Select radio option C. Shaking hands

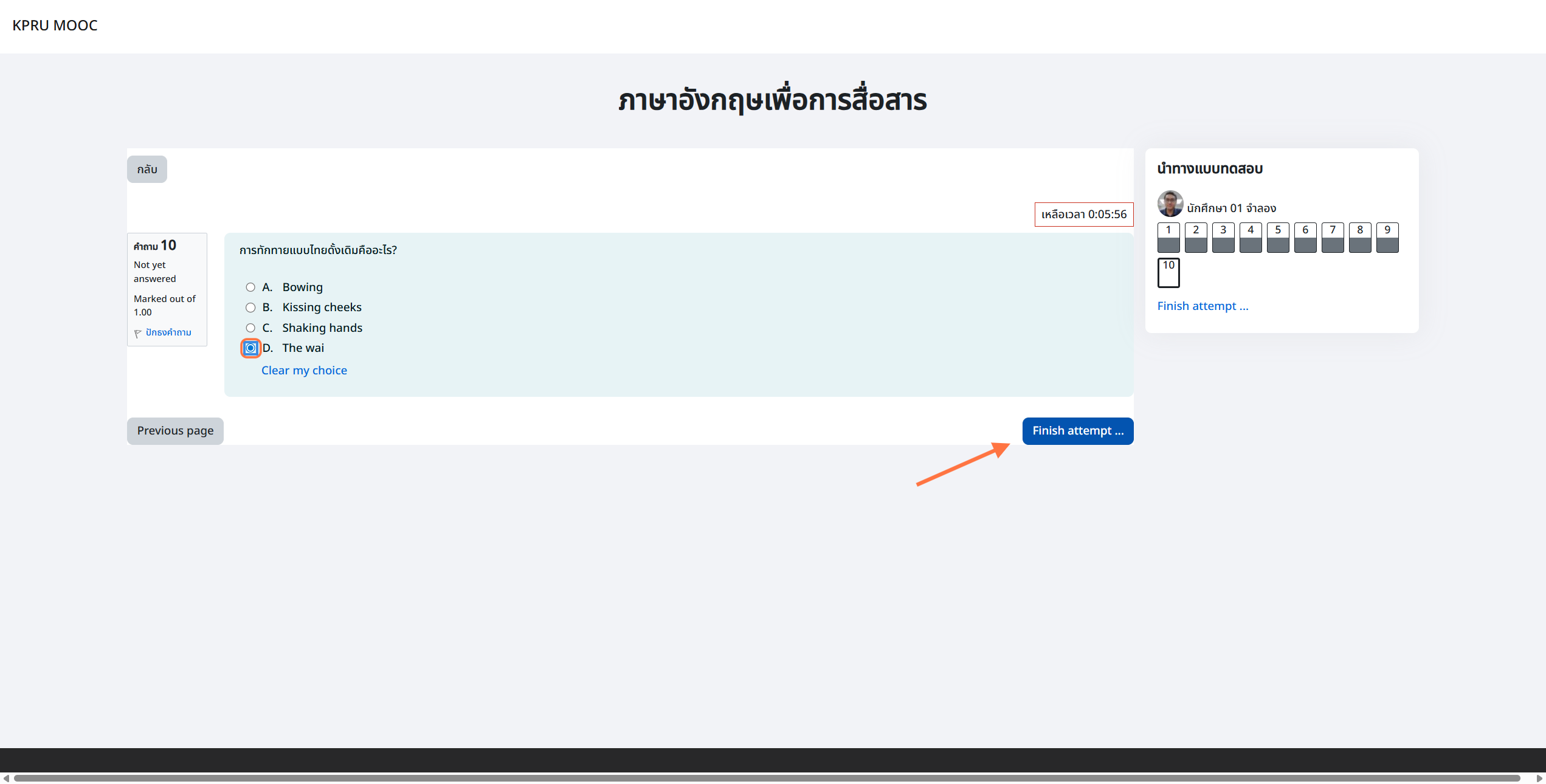click(250, 328)
